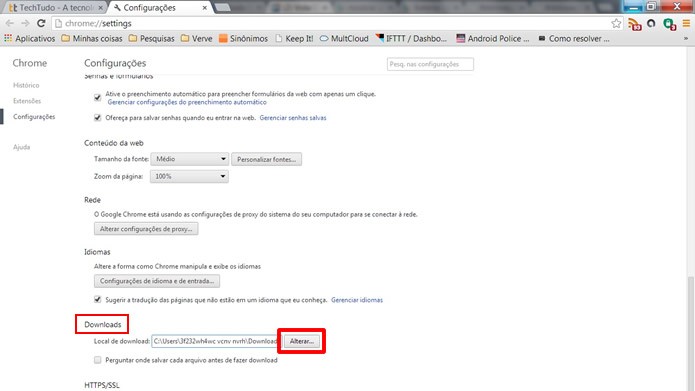Open the Sinônimos bookmark
The image size is (695, 391).
[x=243, y=39]
